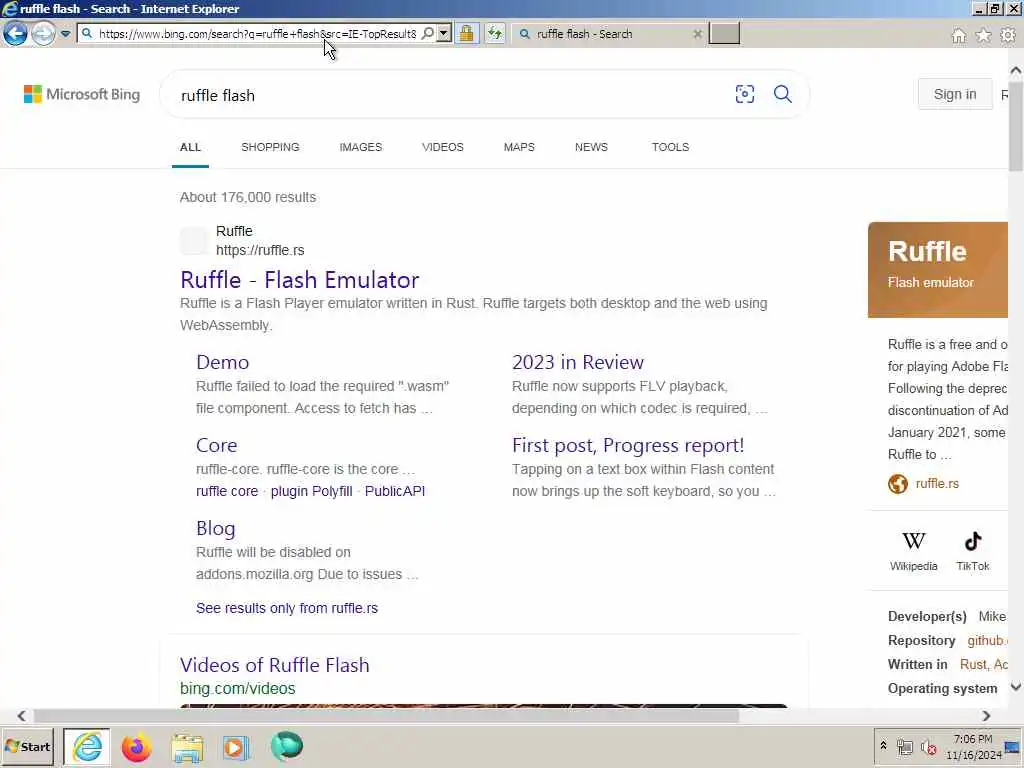Open the Ruffle - Flash Emulator result
Screen dimensions: 1024x768
point(299,280)
